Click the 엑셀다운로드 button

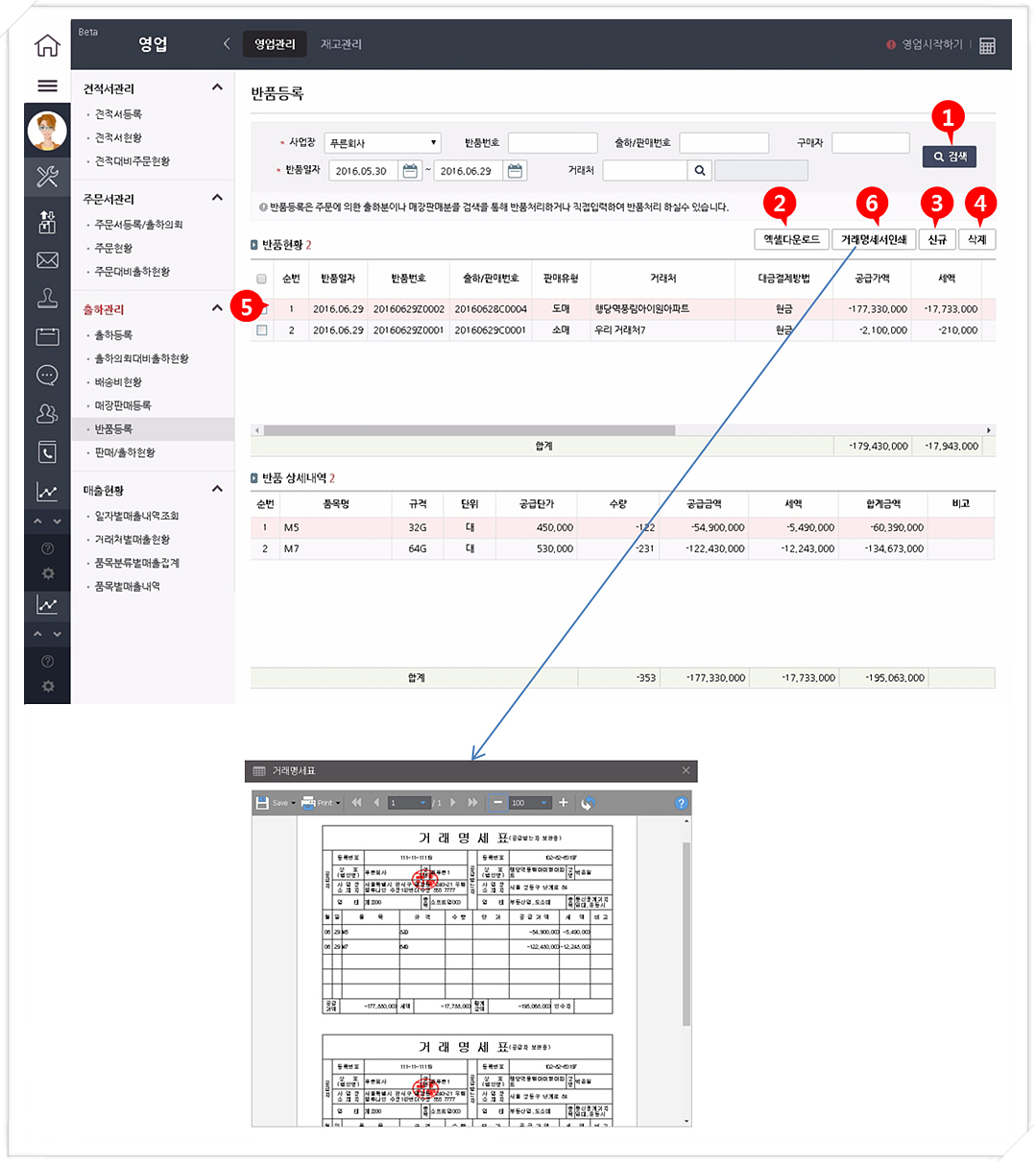tap(791, 240)
